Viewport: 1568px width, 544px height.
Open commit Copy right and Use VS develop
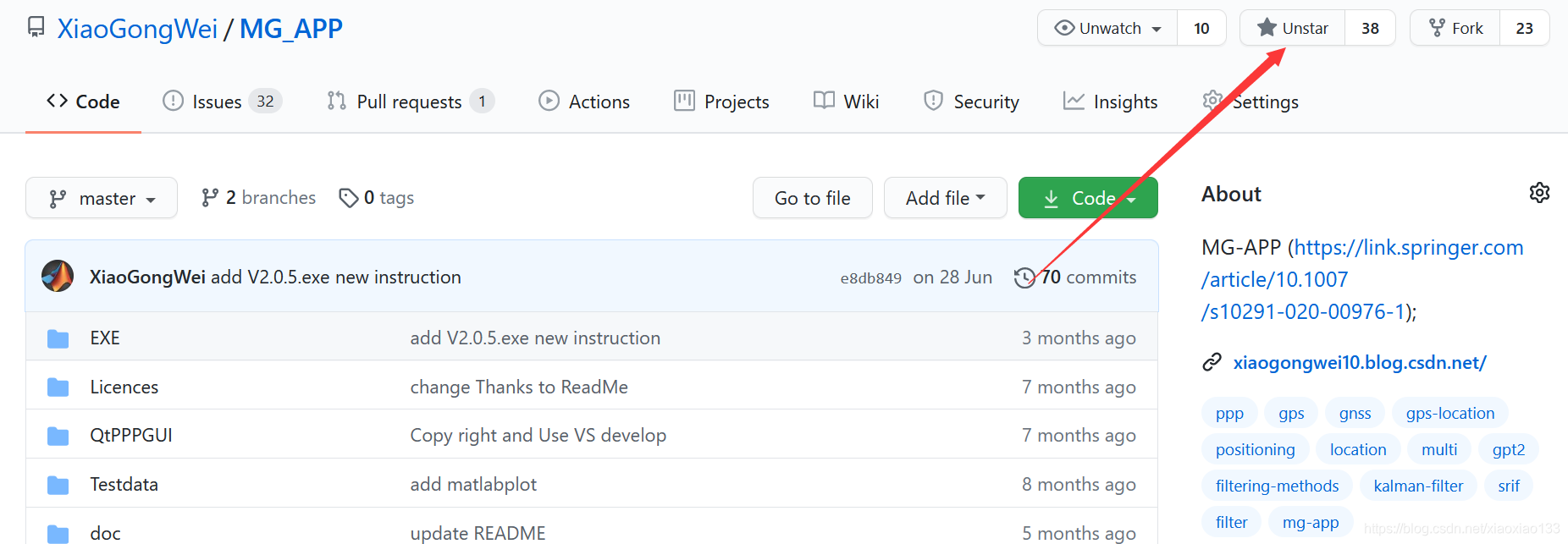(x=538, y=436)
